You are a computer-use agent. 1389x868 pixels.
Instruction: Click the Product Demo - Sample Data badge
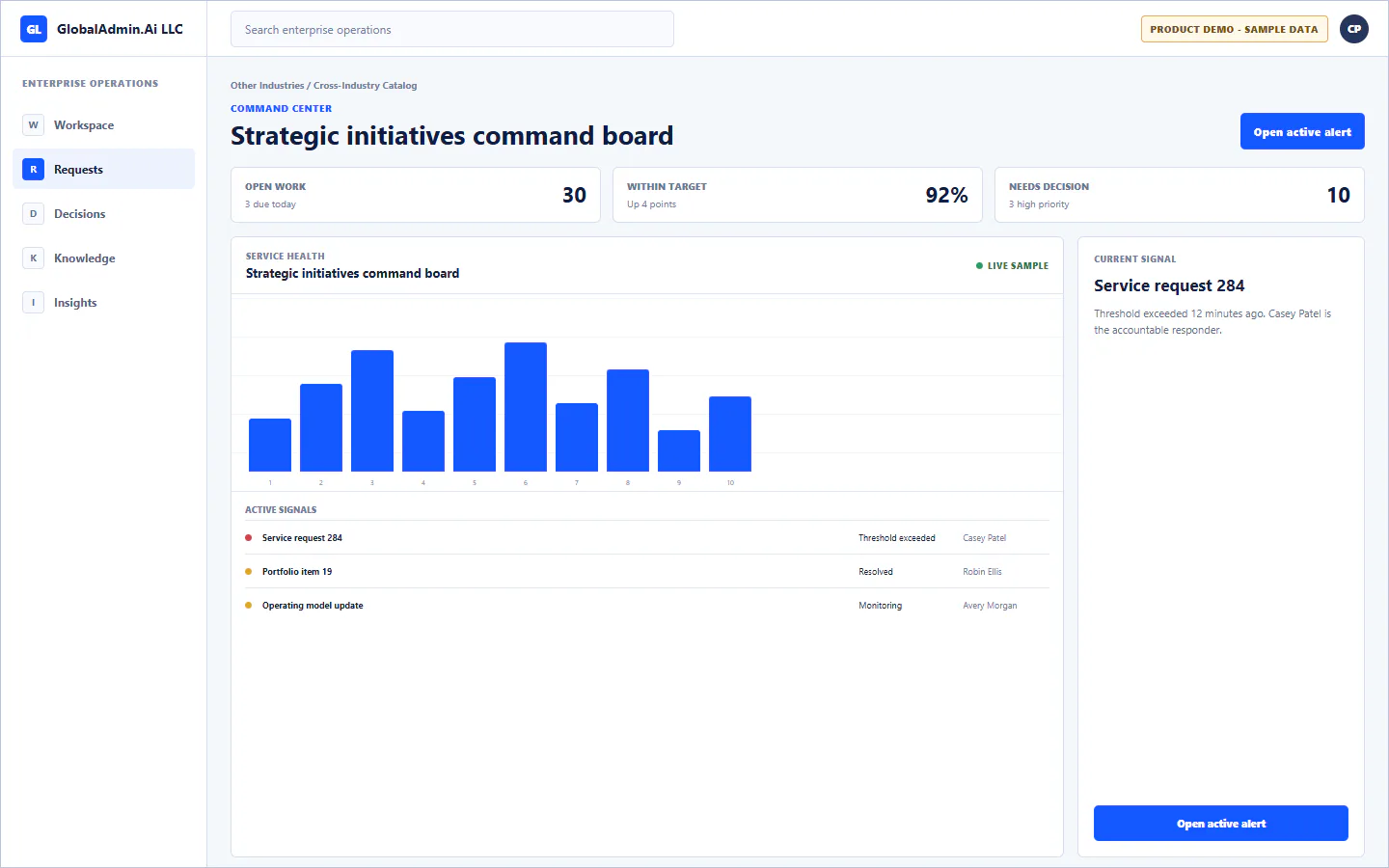[1235, 29]
